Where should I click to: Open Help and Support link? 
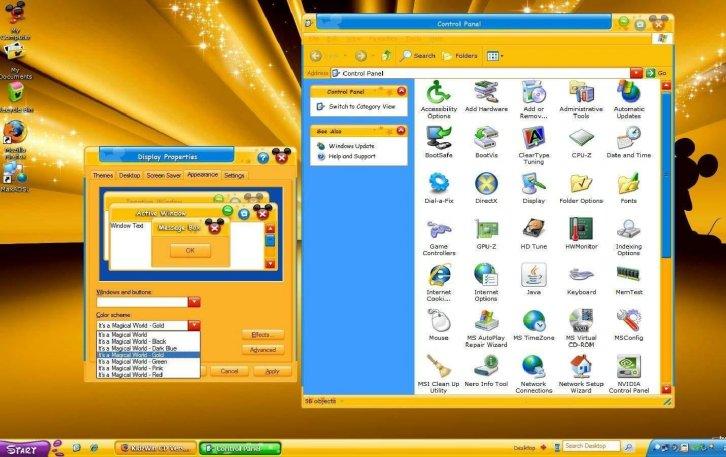click(x=352, y=157)
